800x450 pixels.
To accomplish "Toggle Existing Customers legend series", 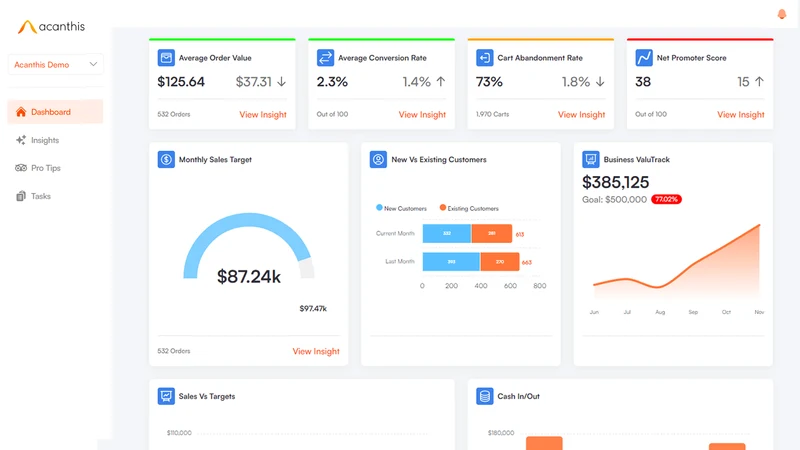I will tap(469, 208).
